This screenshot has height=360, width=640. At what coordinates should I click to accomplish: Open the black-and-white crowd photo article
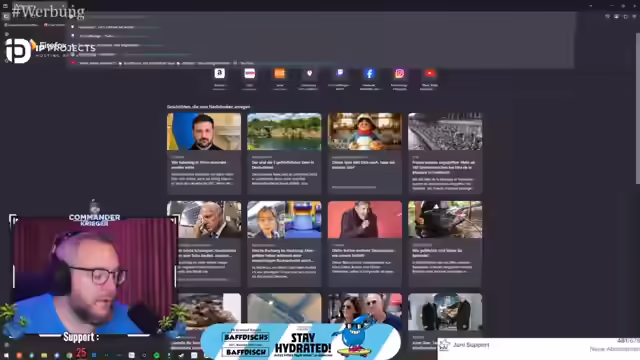tap(445, 153)
